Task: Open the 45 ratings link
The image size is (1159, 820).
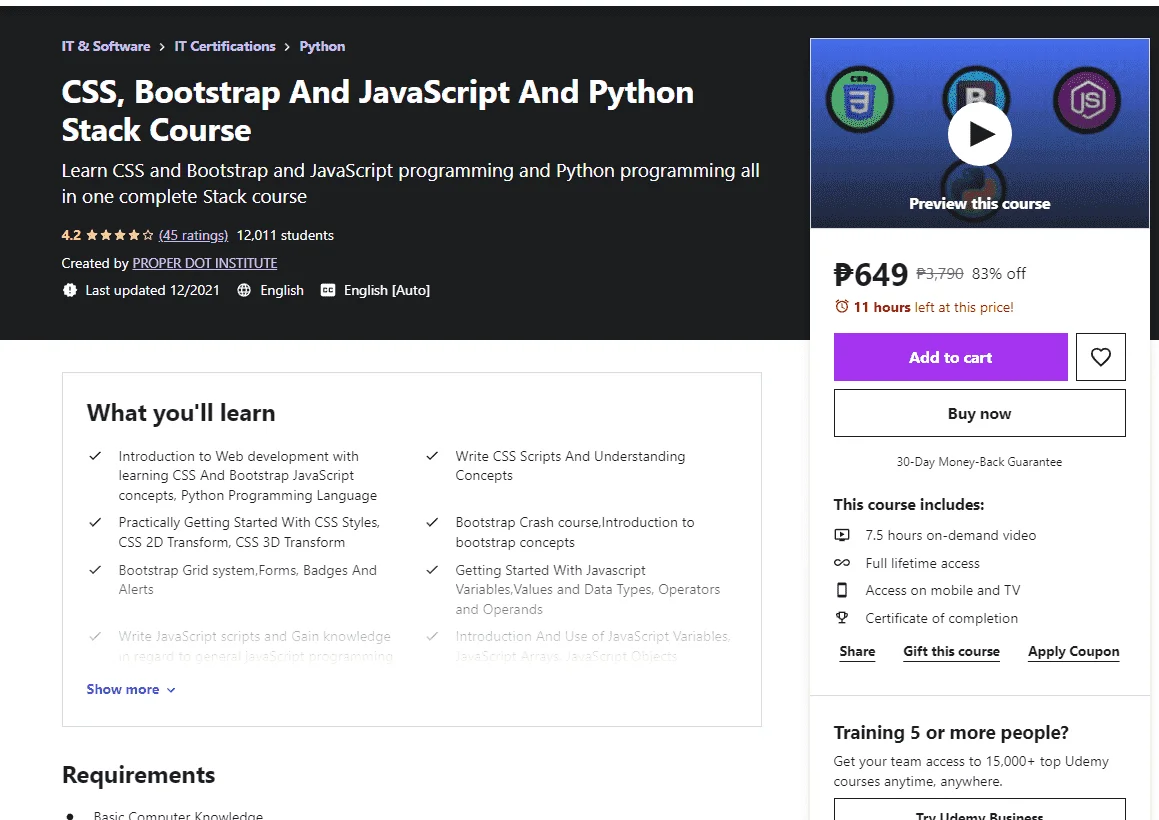Action: (x=194, y=235)
